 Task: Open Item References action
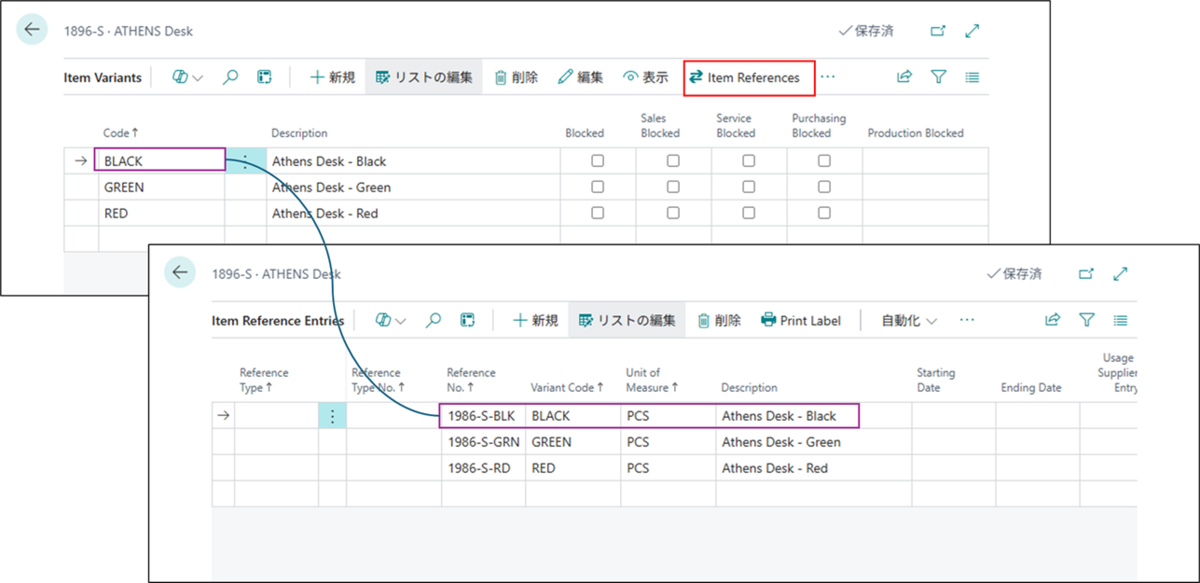coord(749,77)
